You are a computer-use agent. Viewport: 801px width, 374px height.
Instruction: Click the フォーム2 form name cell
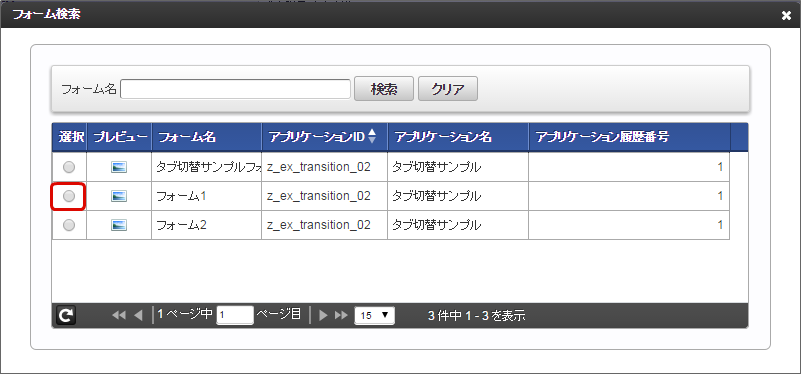coord(206,225)
